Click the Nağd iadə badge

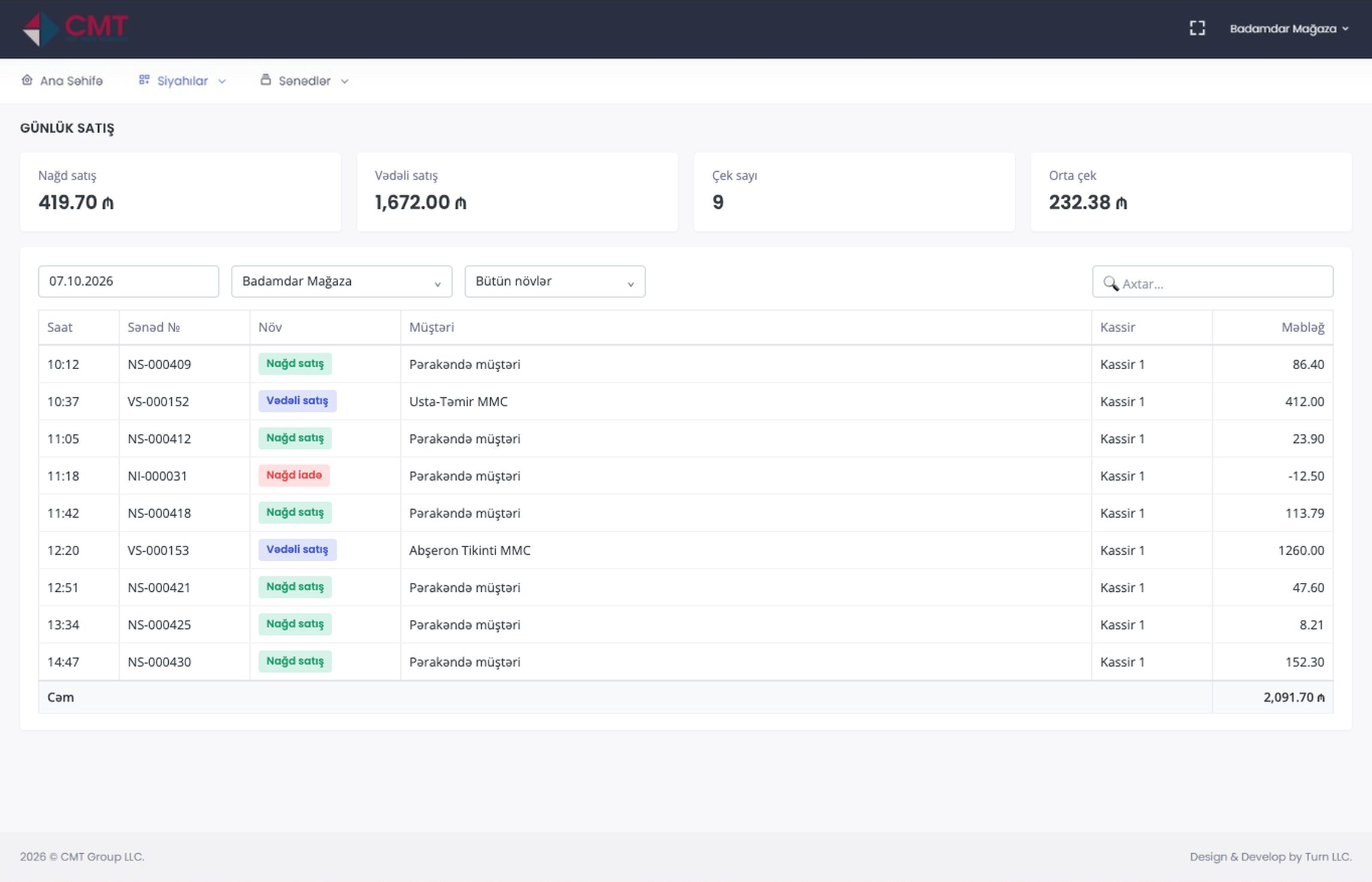(x=294, y=475)
